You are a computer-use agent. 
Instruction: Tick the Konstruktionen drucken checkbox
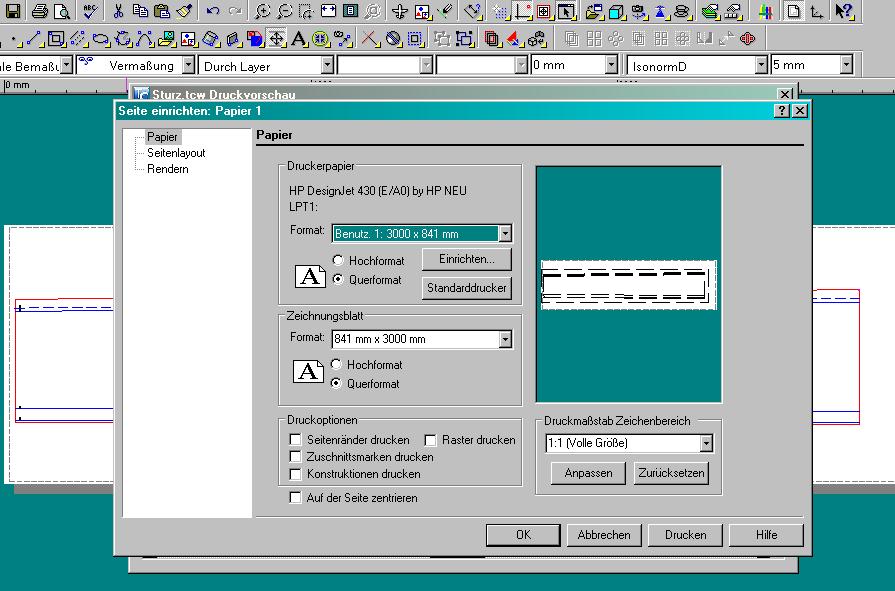295,474
